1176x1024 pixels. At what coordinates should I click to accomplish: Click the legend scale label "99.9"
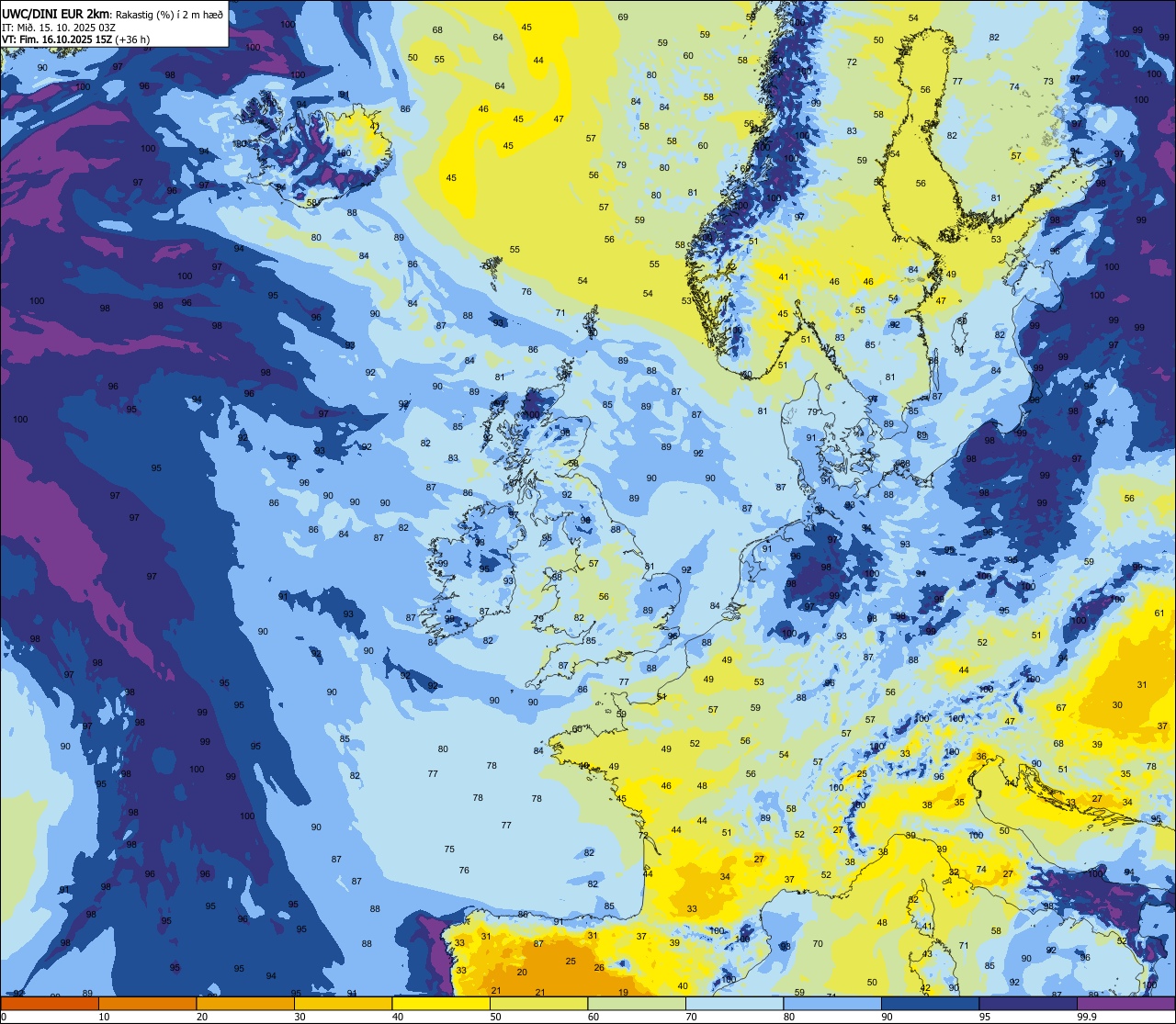point(1087,1017)
